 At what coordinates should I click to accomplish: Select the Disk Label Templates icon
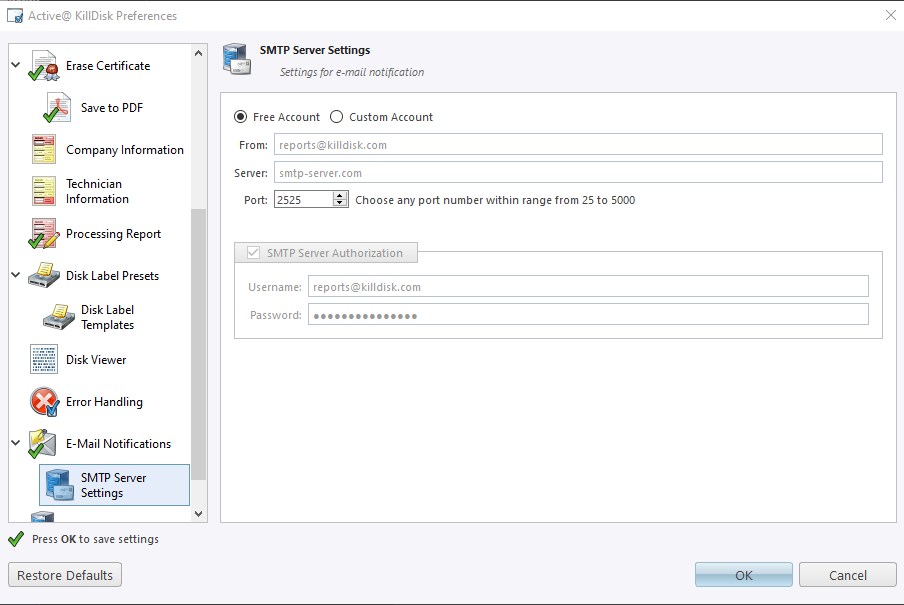coord(60,317)
